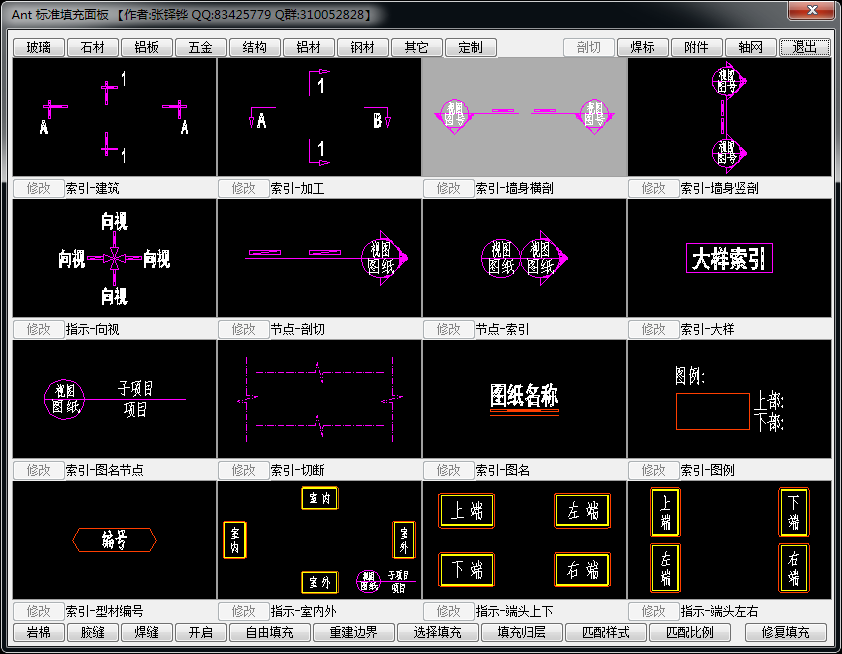Pick the 索引-切断 break line symbol
The height and width of the screenshot is (654, 842).
click(319, 400)
